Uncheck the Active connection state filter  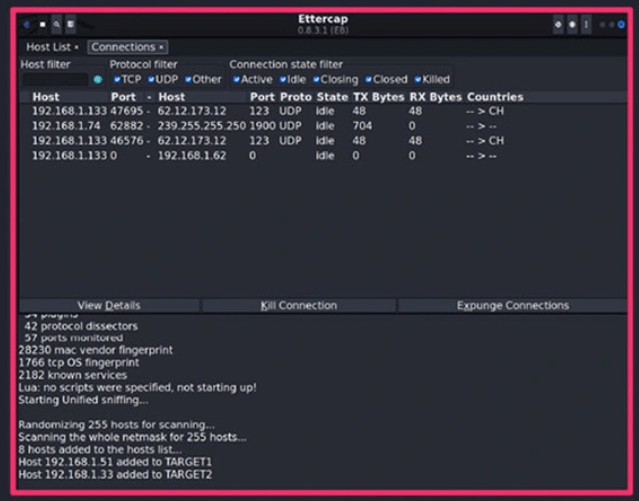pos(236,79)
